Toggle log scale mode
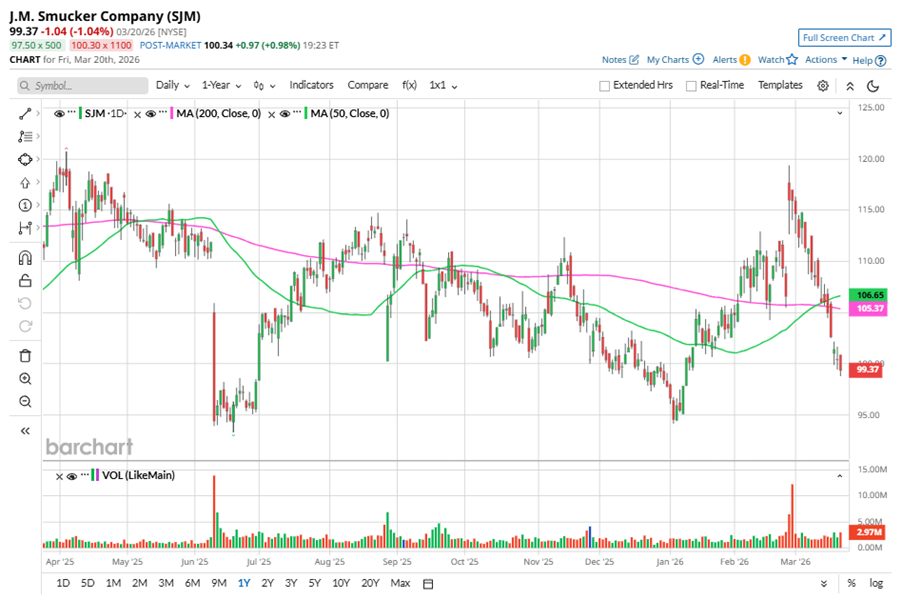Screen dimensions: 902x600 (x=876, y=583)
